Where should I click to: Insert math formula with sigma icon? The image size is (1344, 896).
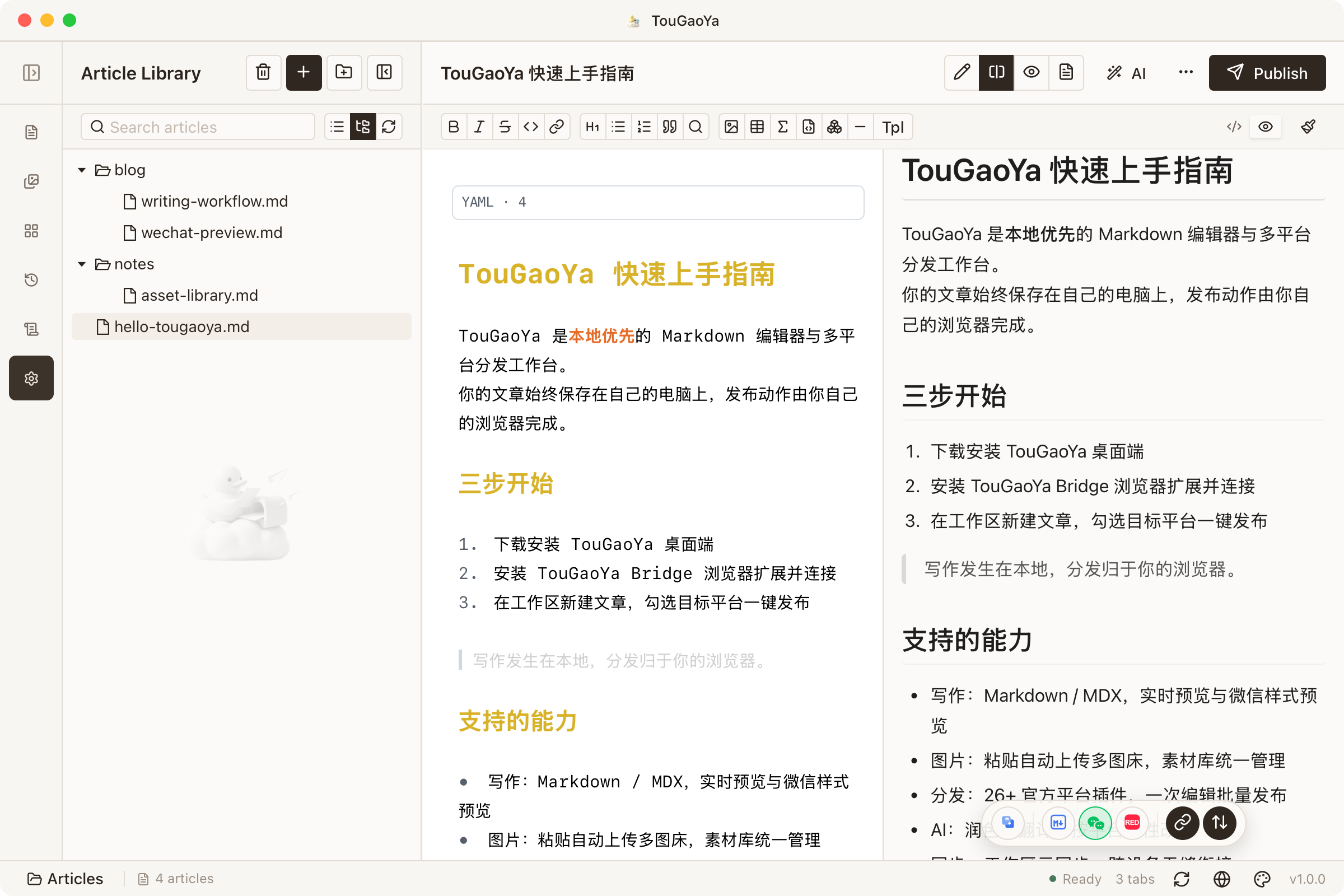(x=783, y=127)
